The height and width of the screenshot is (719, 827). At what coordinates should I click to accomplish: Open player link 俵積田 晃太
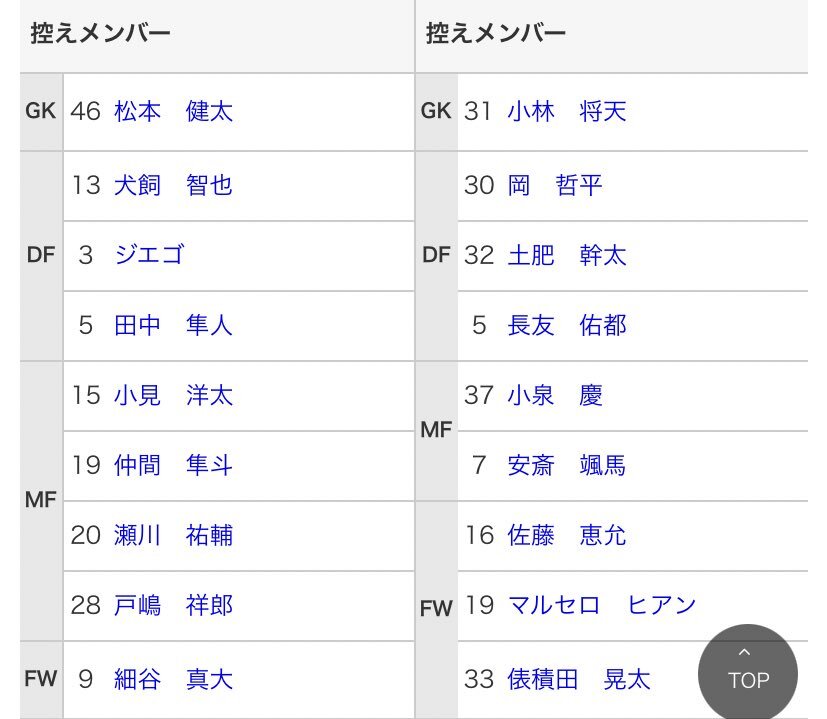click(579, 679)
